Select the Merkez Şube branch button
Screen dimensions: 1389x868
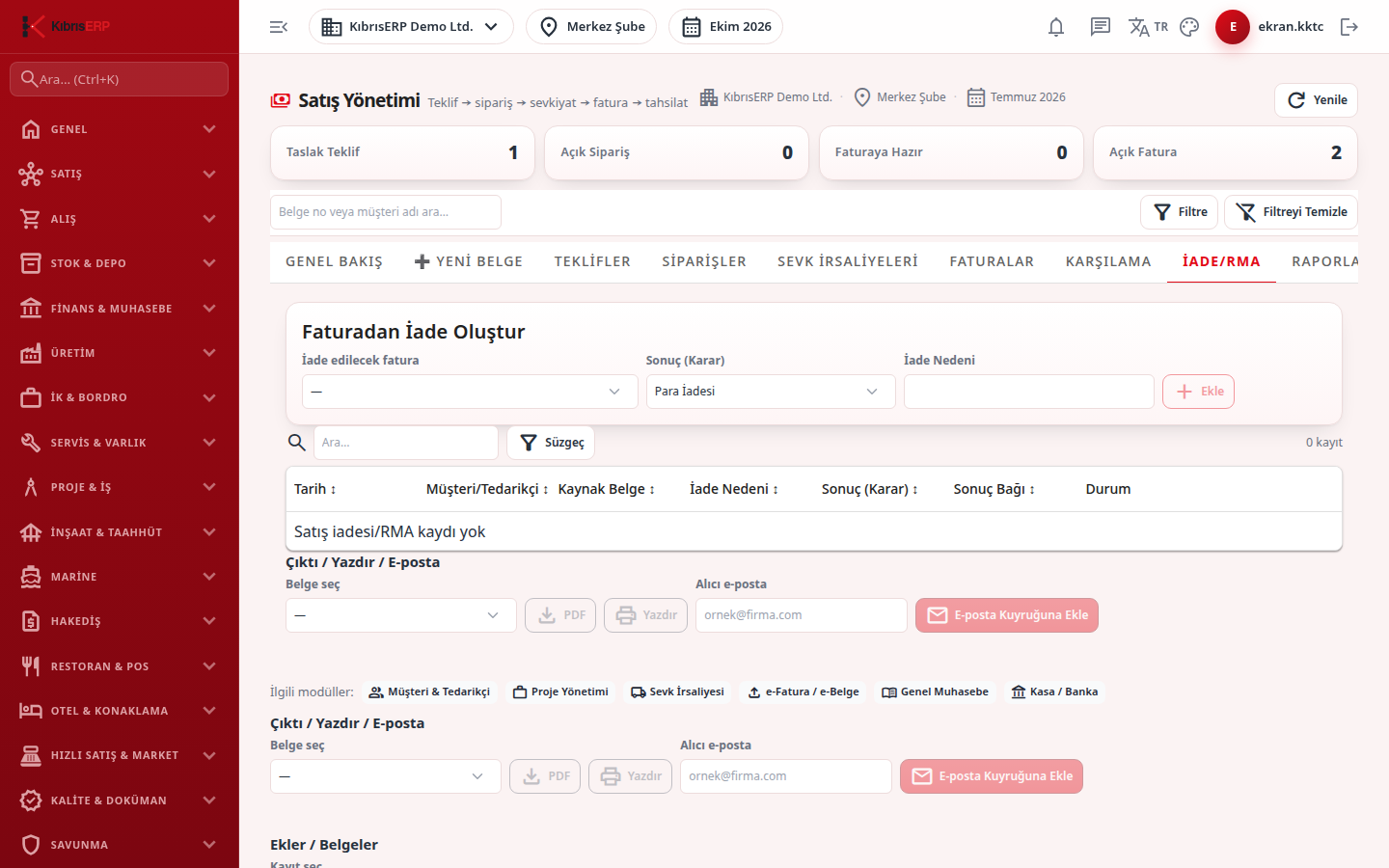[x=591, y=27]
